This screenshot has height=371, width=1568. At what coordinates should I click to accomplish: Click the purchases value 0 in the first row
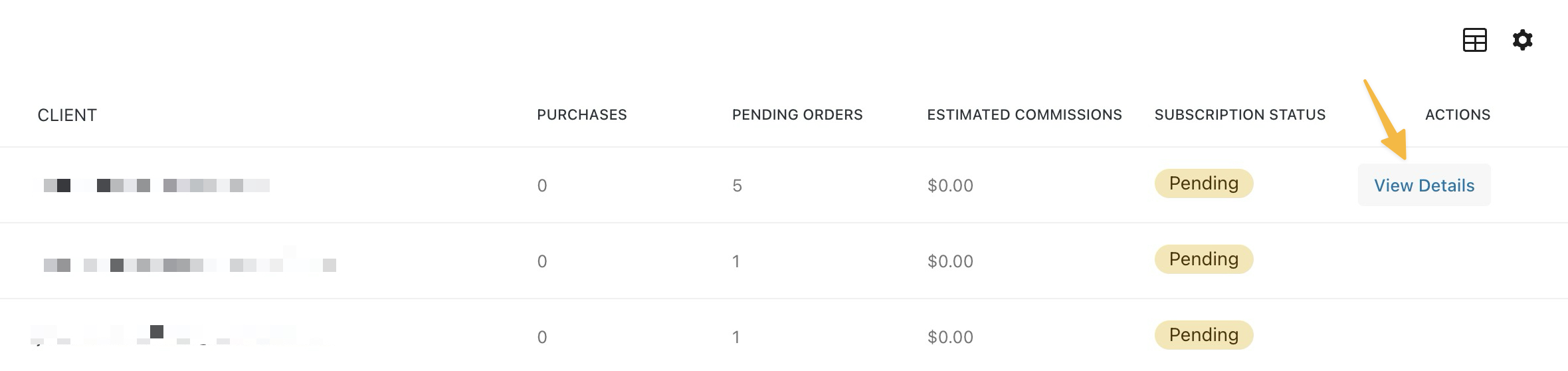coord(542,186)
